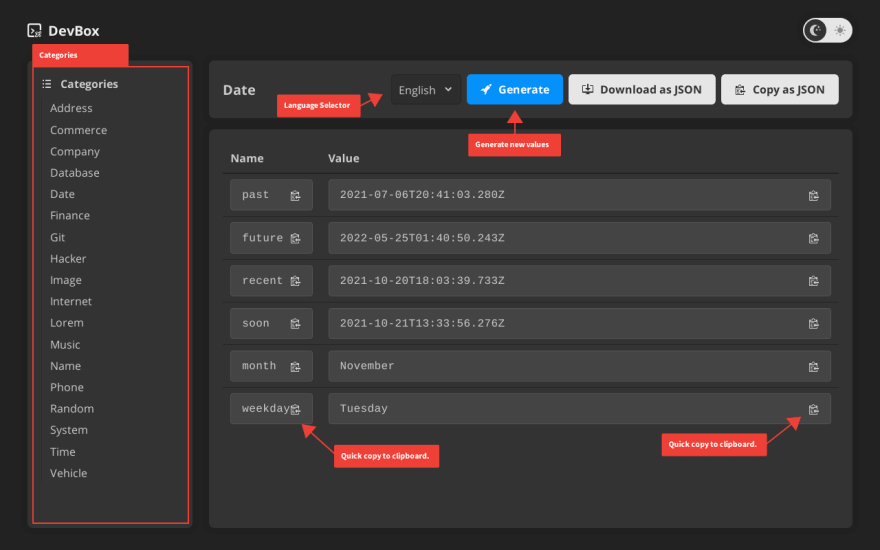Click the 2021-10-20T18:03:39.733Z value field

coord(579,281)
